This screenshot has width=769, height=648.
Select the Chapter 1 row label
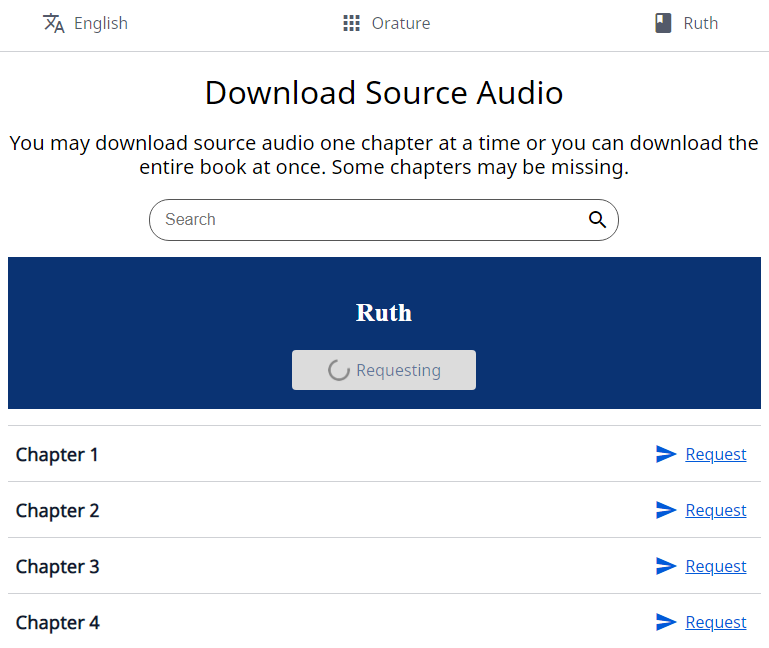(x=57, y=455)
